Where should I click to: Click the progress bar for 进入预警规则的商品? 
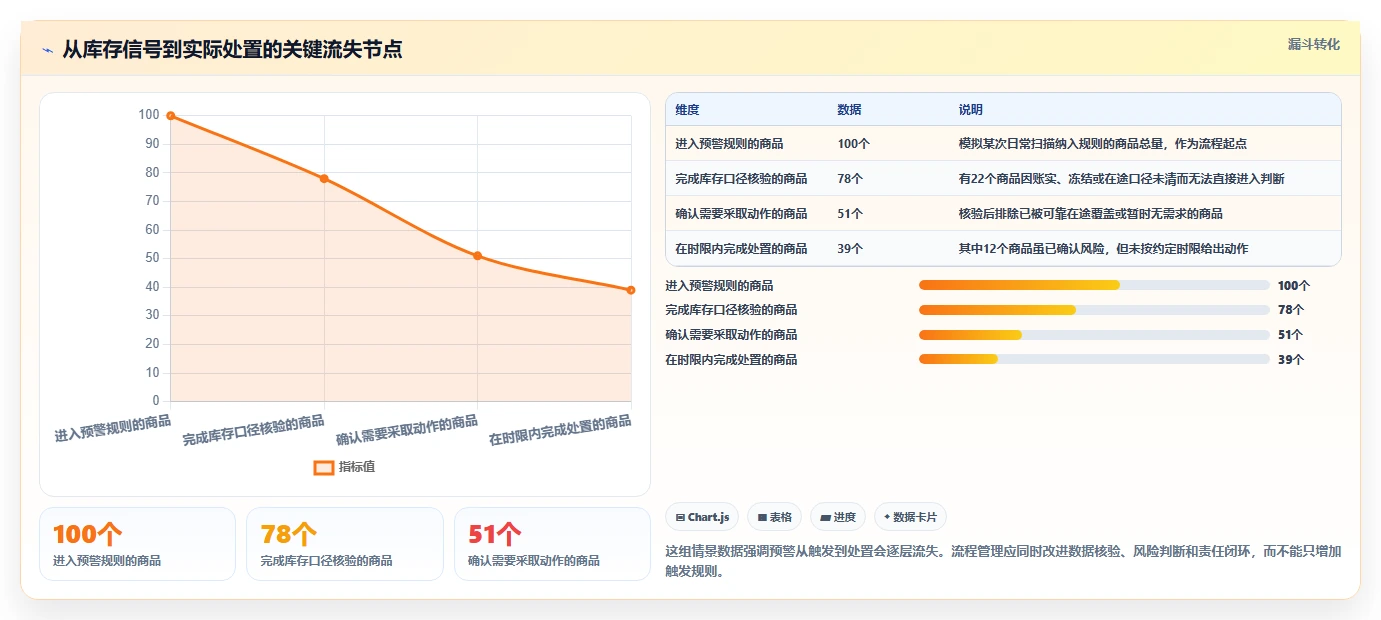[1094, 286]
